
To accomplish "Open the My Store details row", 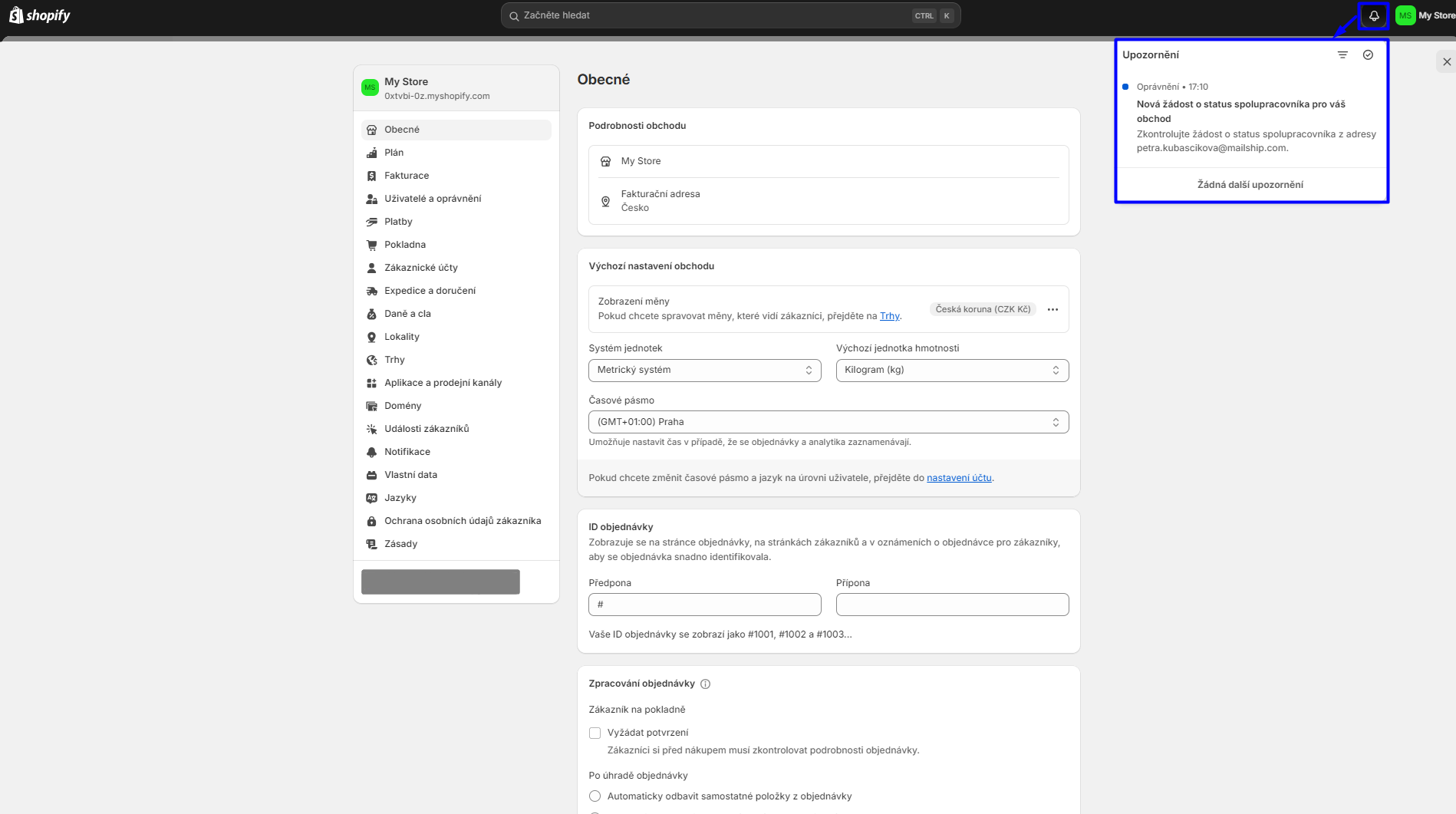I will click(828, 161).
